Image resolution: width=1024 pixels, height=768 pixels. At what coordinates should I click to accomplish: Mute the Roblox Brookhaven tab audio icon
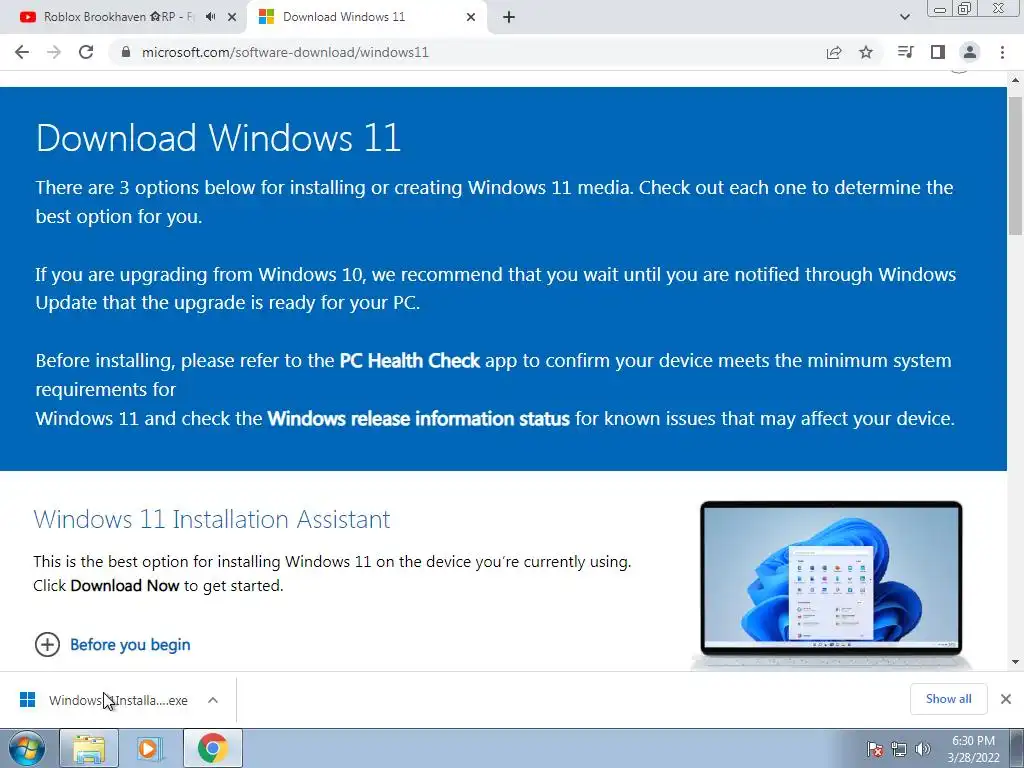[210, 17]
